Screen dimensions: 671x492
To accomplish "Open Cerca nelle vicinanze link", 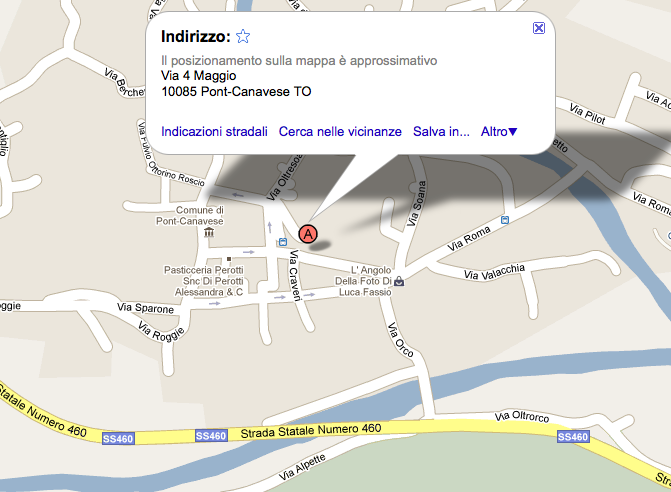I will click(x=340, y=131).
